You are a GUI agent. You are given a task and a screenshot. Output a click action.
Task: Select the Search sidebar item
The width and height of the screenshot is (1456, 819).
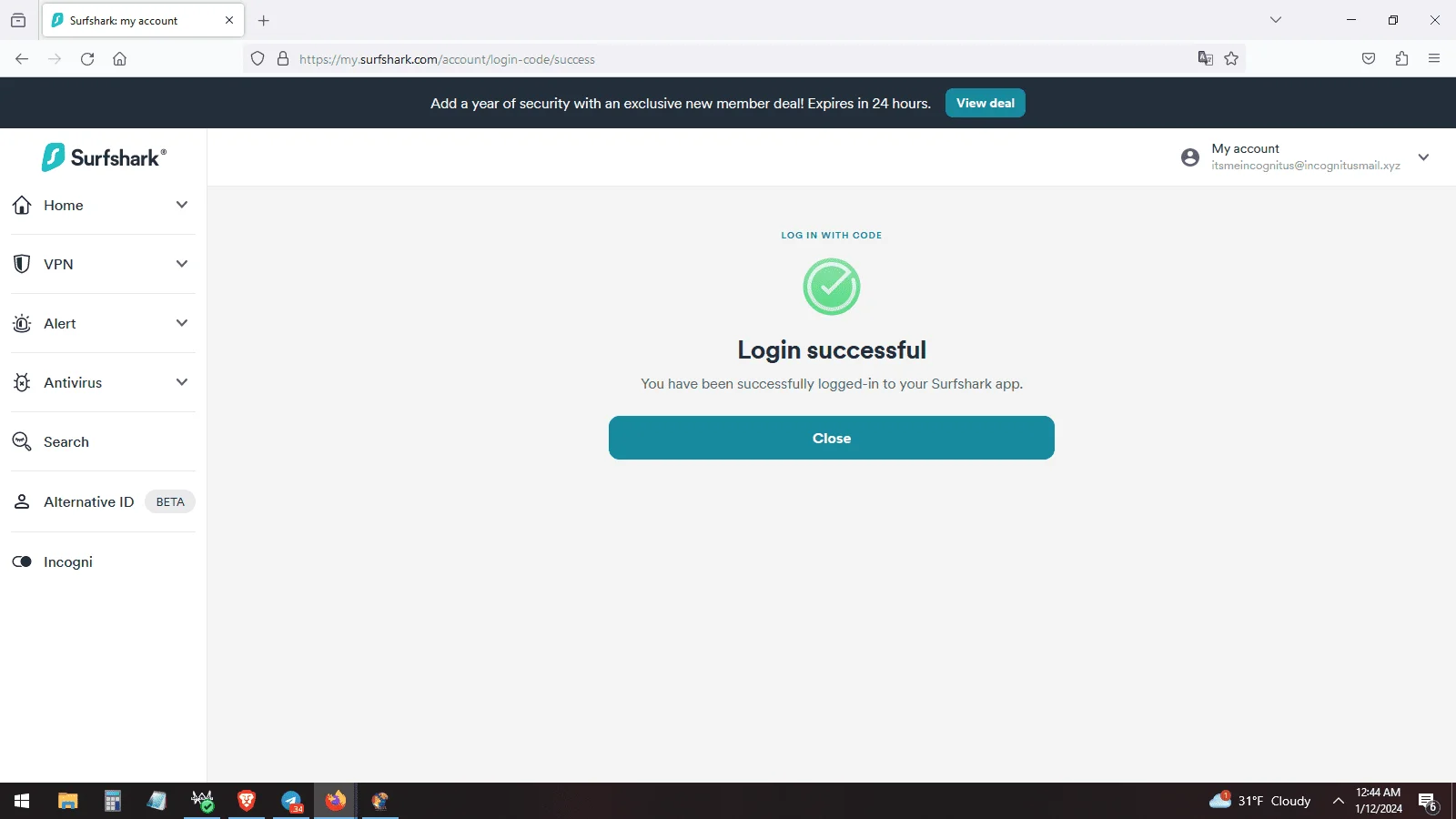[x=103, y=442]
